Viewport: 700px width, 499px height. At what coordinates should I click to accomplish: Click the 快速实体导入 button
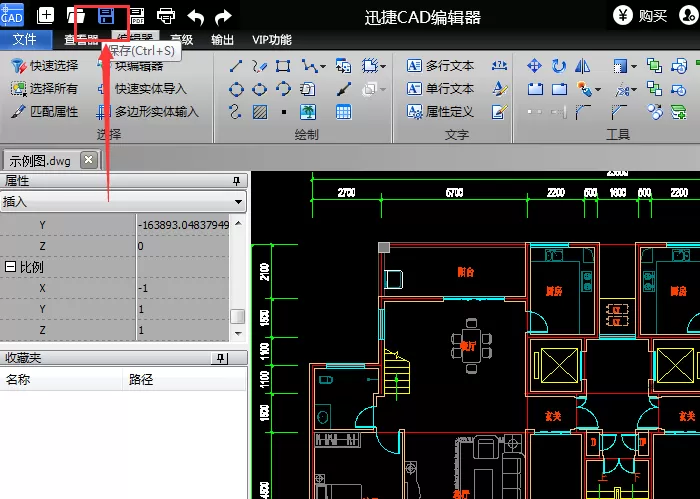142,89
